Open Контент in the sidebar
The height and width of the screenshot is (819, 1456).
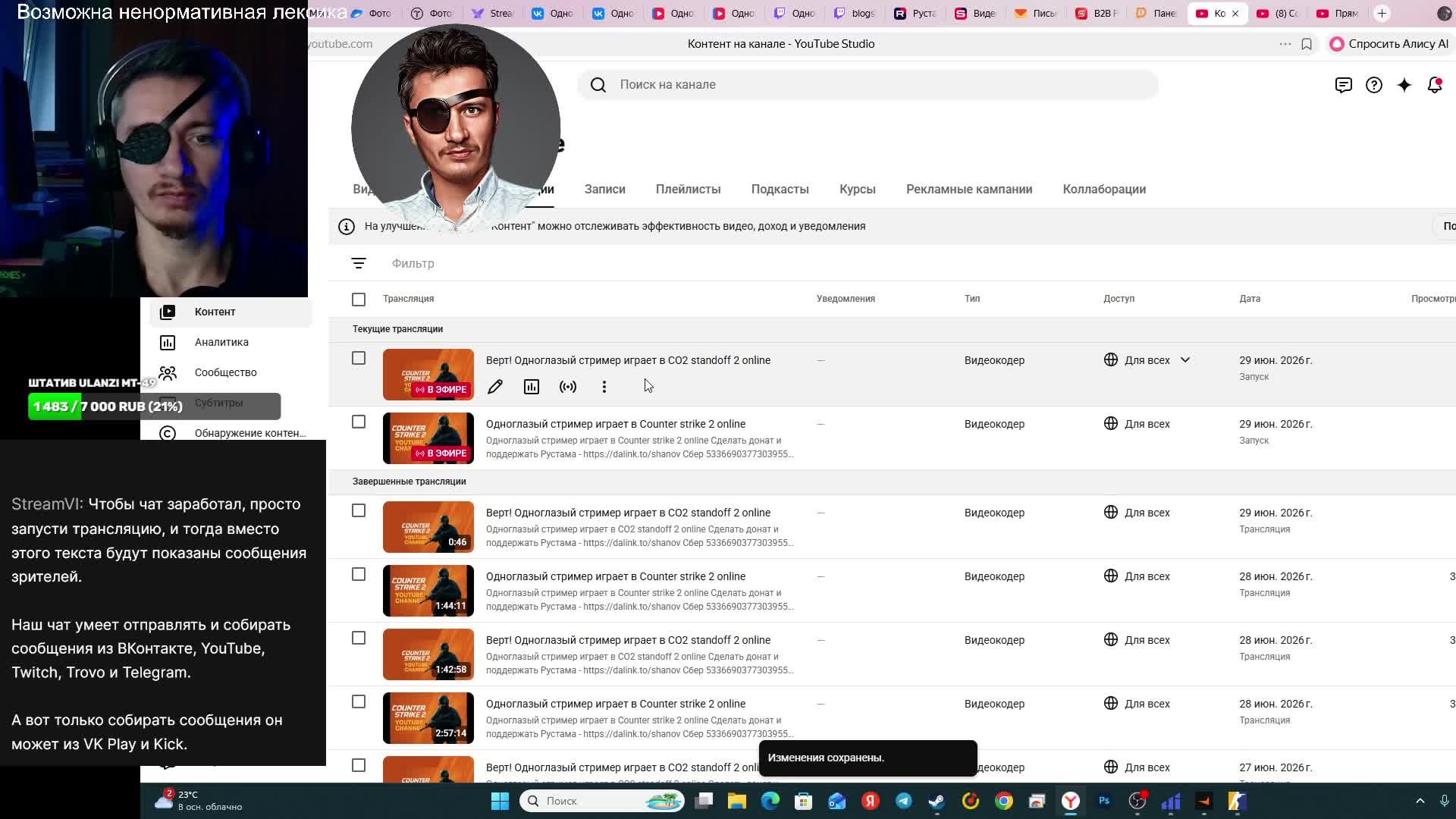point(231,312)
